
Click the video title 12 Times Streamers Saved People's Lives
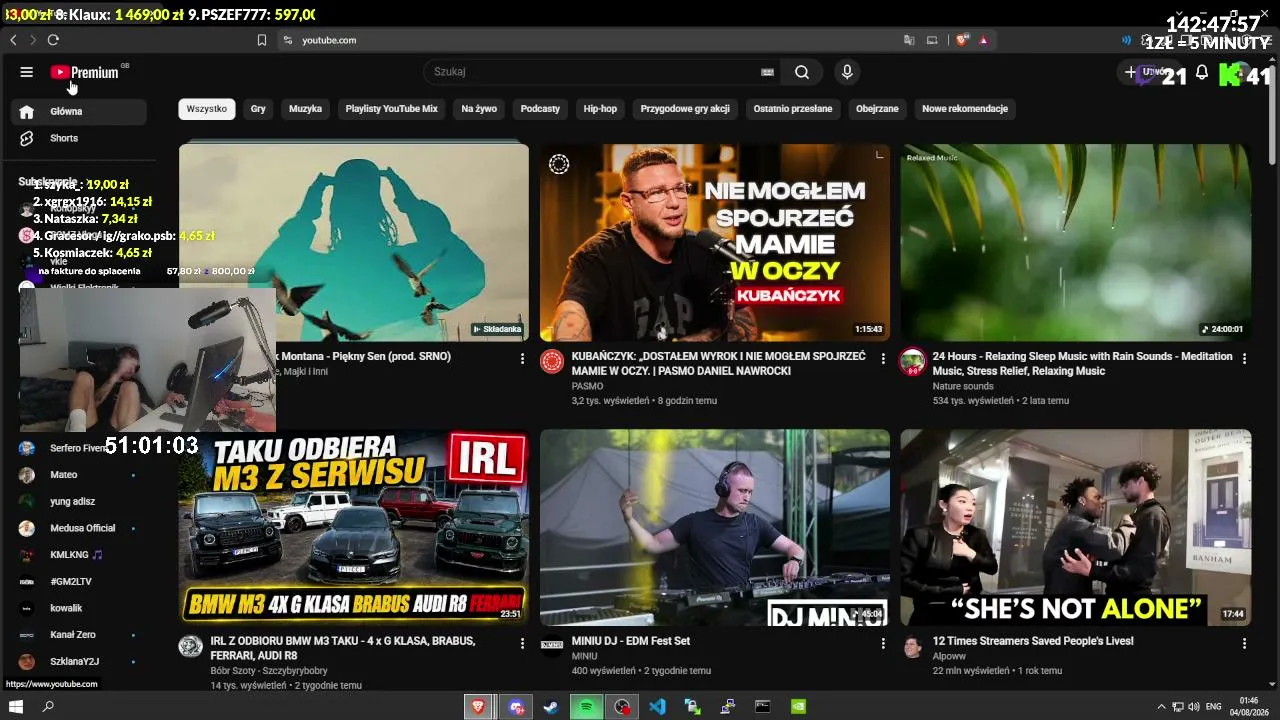[x=1033, y=641]
